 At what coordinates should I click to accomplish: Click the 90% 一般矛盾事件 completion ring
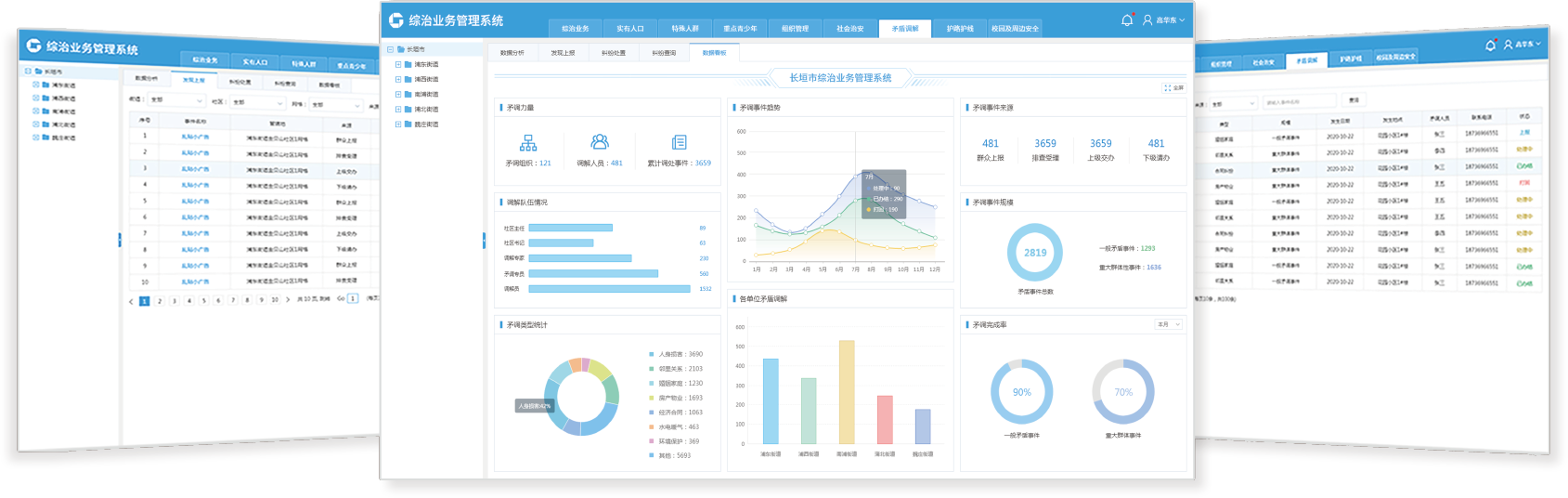click(x=1022, y=392)
